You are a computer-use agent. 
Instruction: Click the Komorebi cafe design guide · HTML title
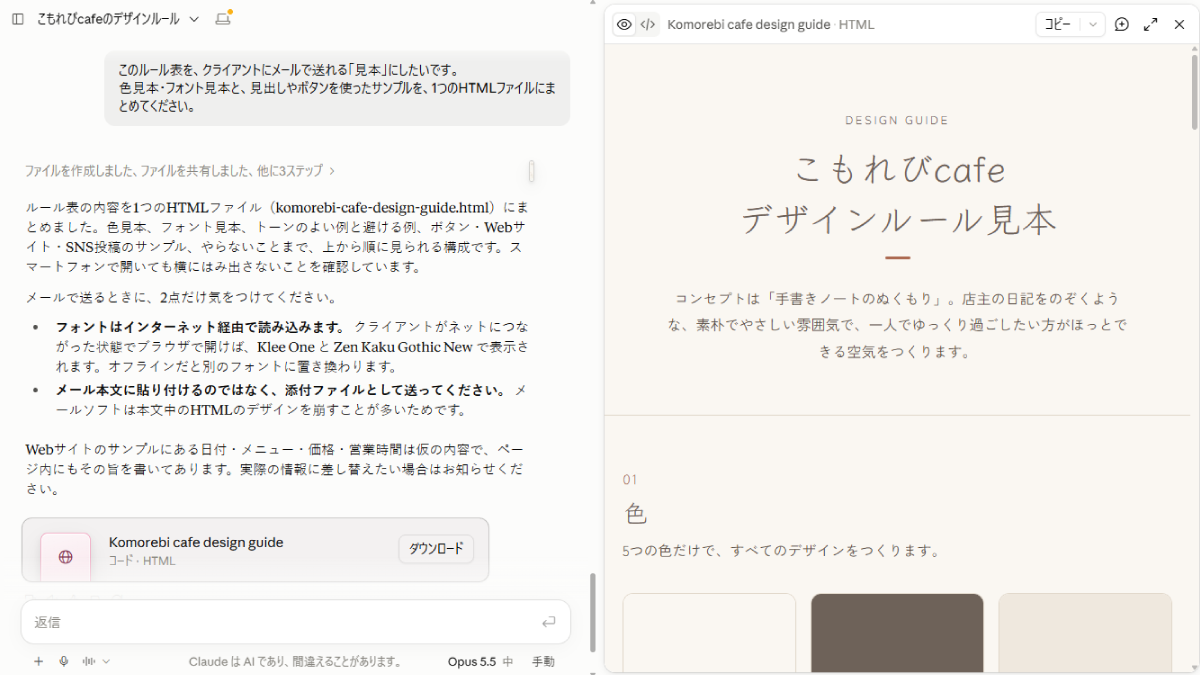click(770, 24)
